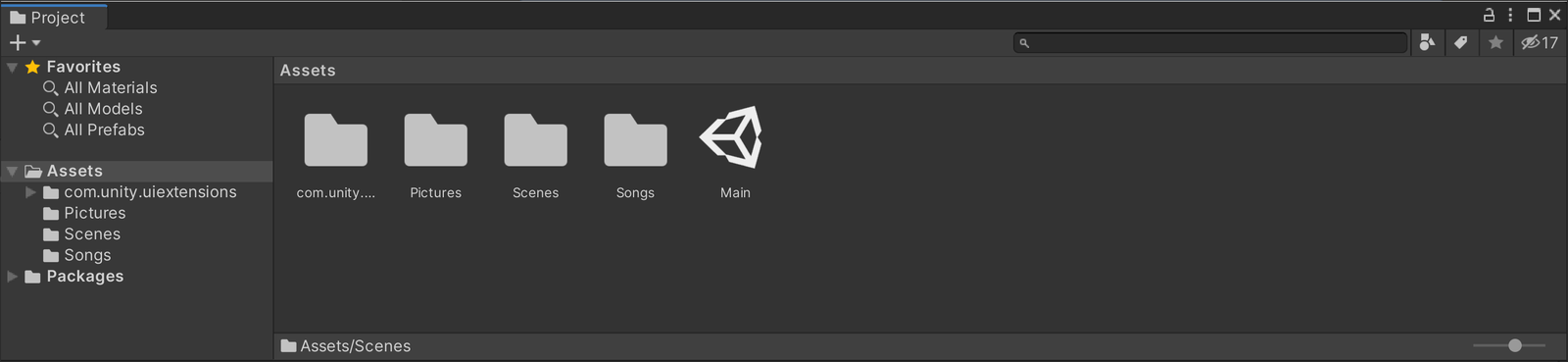
Task: Click the Save search star icon
Action: pyautogui.click(x=1495, y=42)
